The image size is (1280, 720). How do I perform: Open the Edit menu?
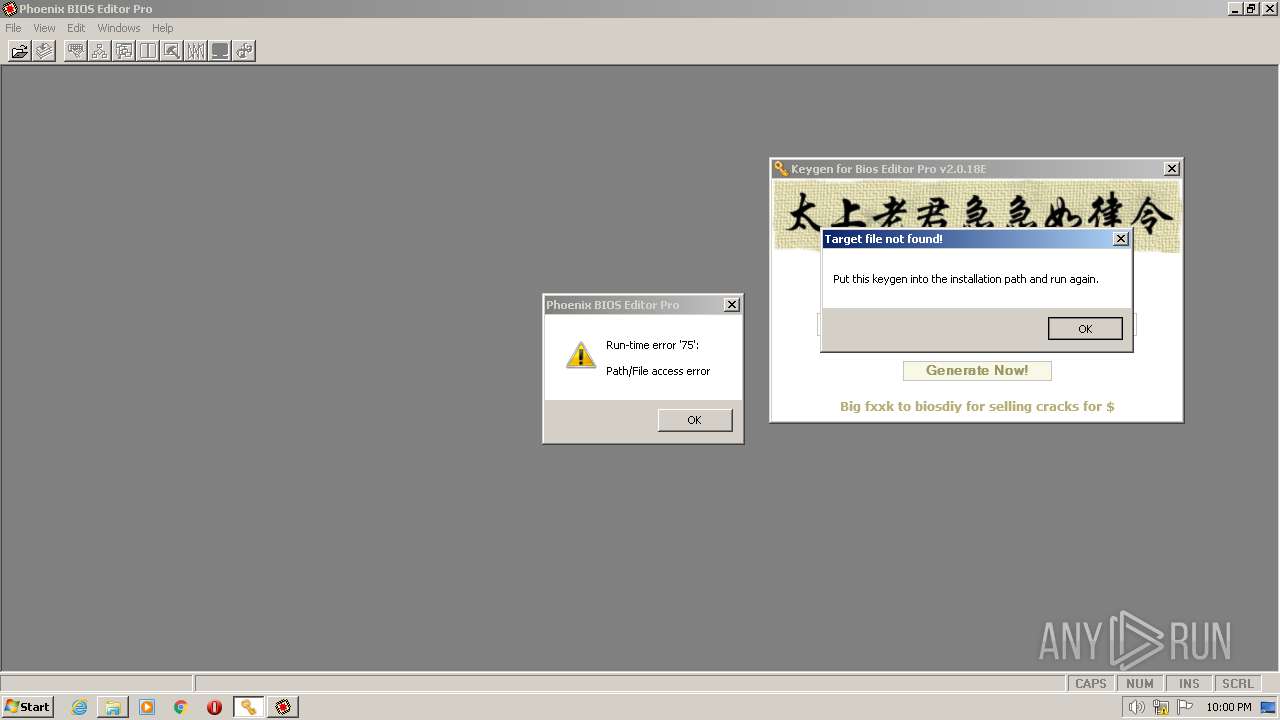point(76,28)
